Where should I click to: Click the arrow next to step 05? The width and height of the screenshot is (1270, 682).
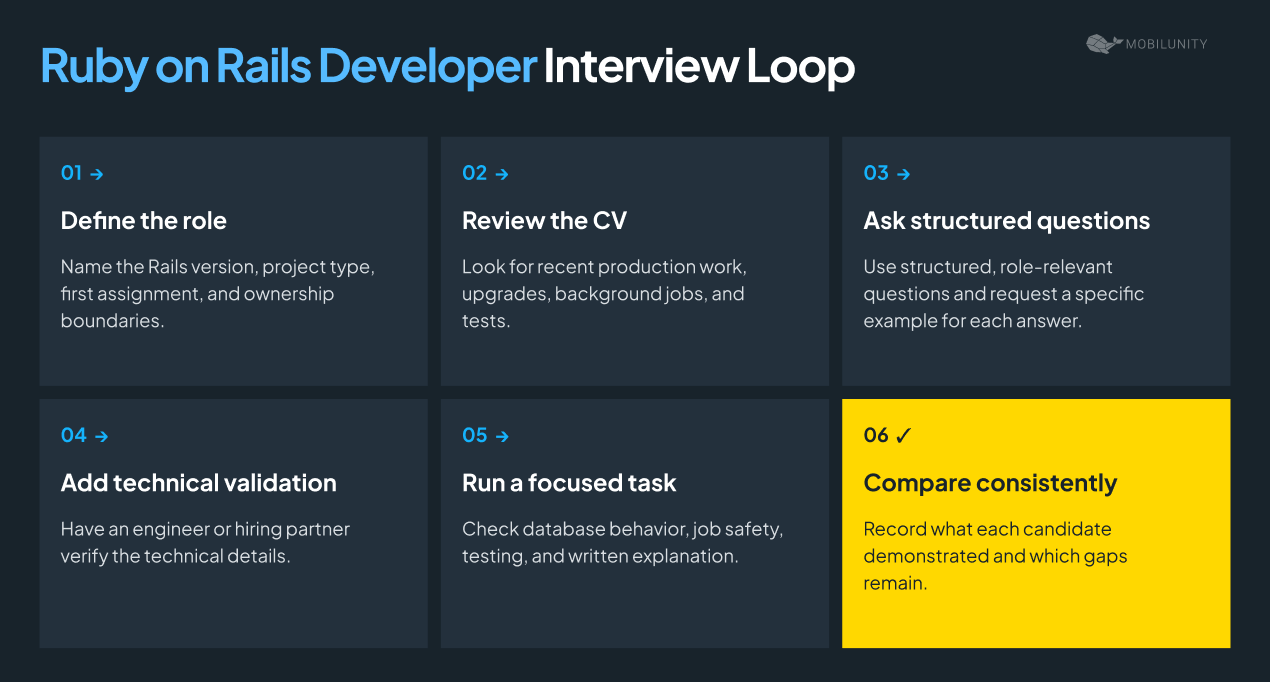point(502,436)
